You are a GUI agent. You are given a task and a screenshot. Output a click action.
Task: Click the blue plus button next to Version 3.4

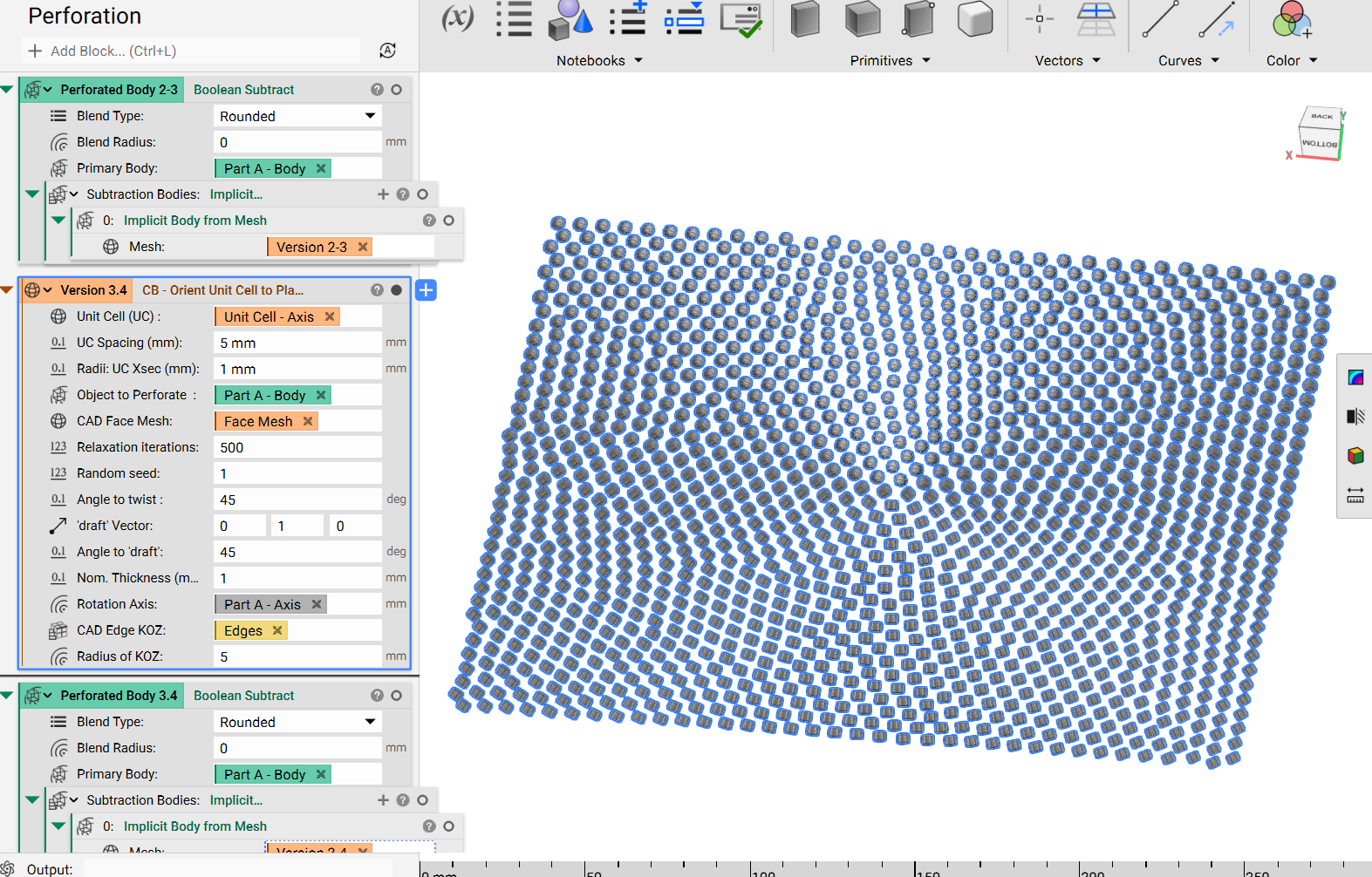[x=426, y=290]
